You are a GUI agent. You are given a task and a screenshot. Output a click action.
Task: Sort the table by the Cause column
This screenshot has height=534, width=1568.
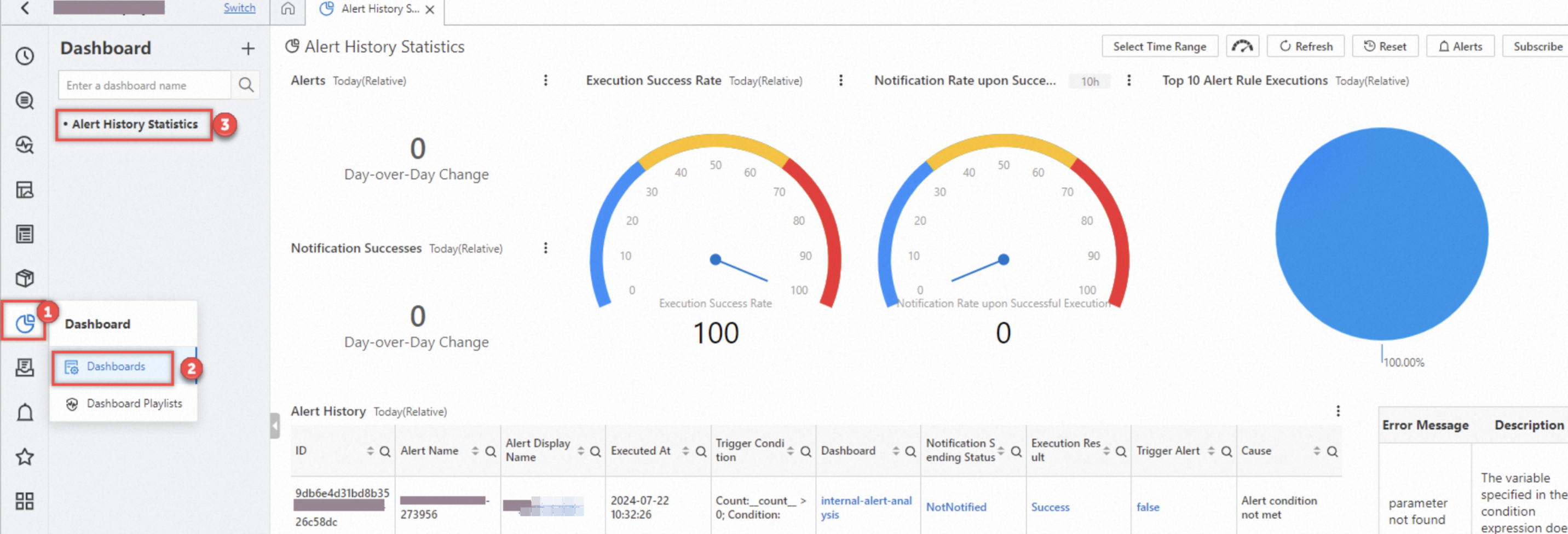[x=1317, y=451]
